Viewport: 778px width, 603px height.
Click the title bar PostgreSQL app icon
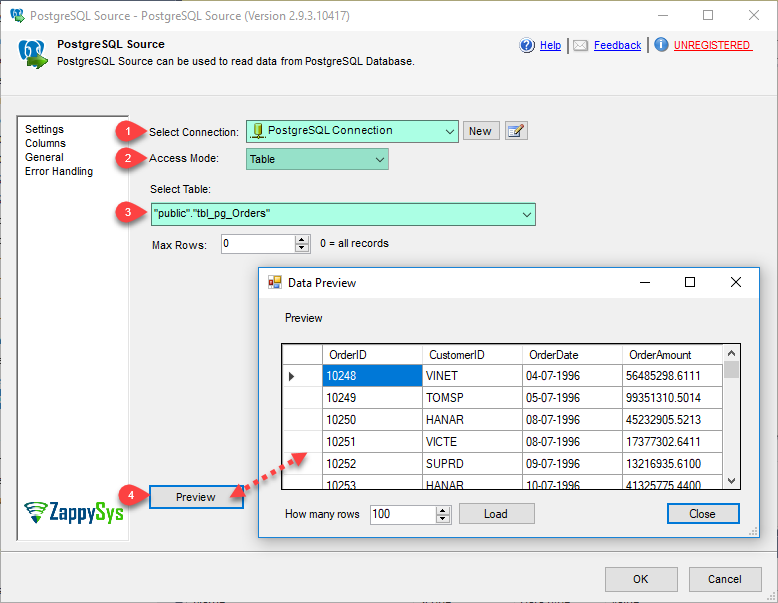(17, 15)
